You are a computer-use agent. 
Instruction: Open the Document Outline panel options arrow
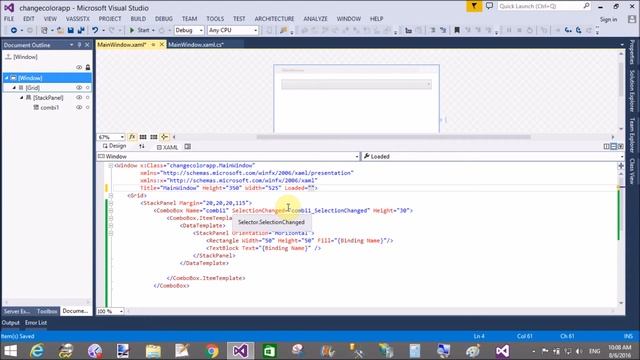click(x=71, y=45)
